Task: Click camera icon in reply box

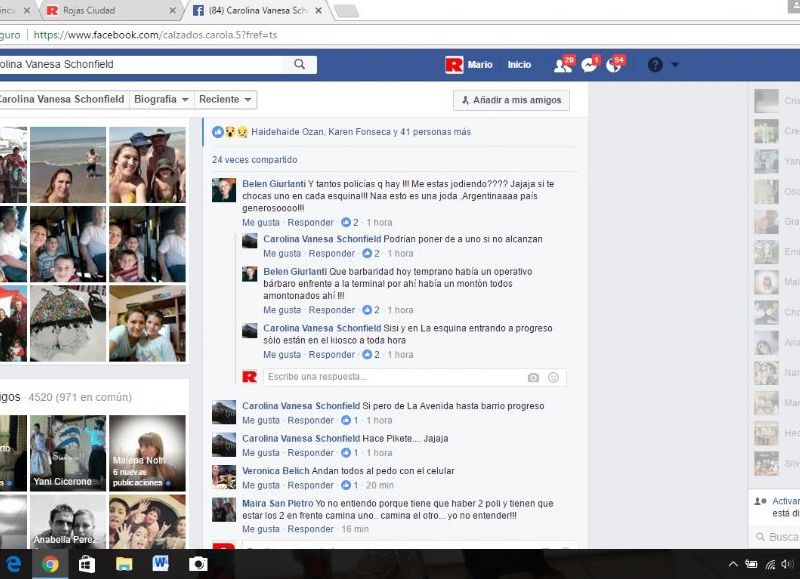Action: [533, 377]
